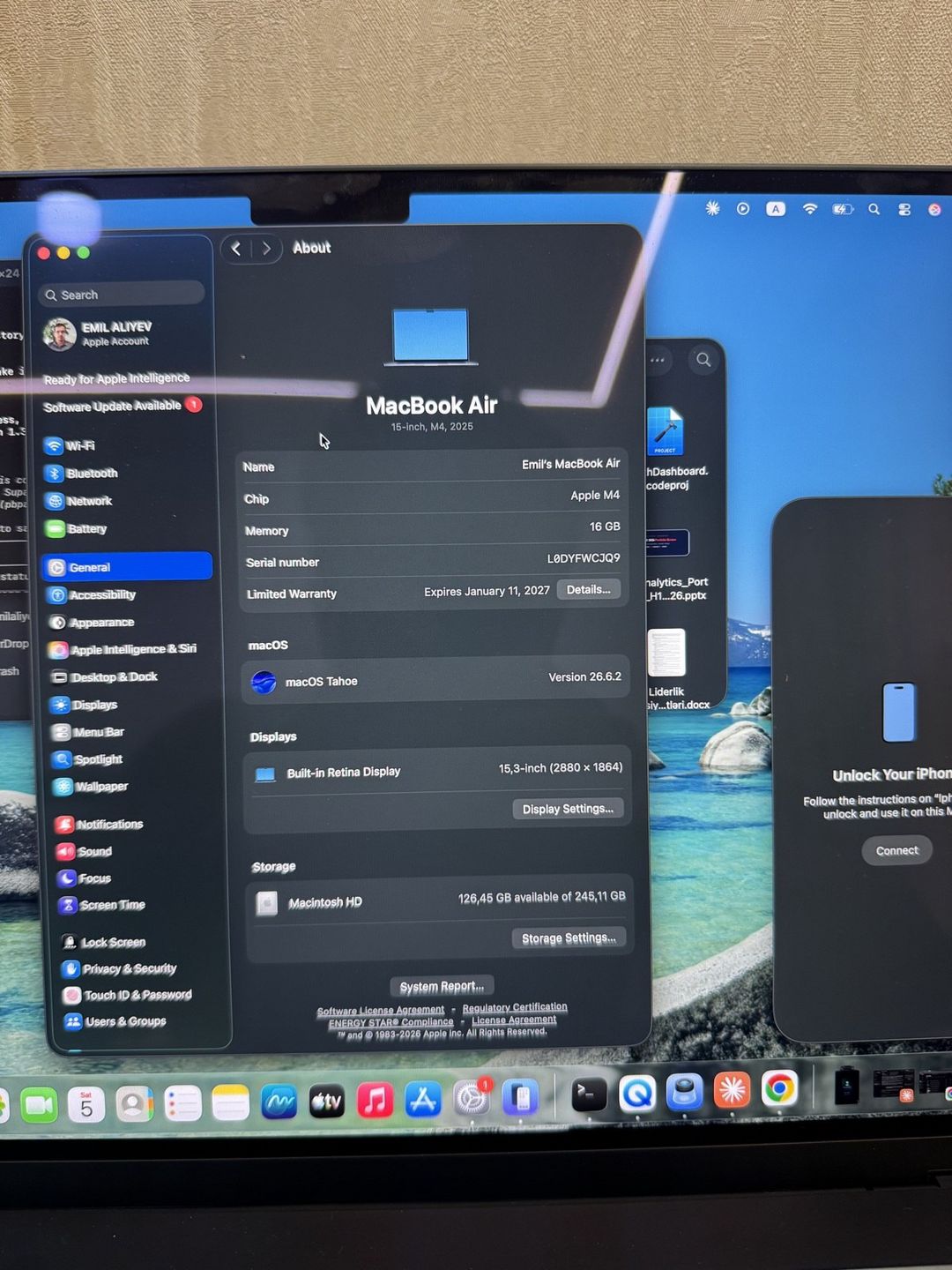This screenshot has width=952, height=1270.
Task: Click the Search field in Settings
Action: [x=122, y=295]
